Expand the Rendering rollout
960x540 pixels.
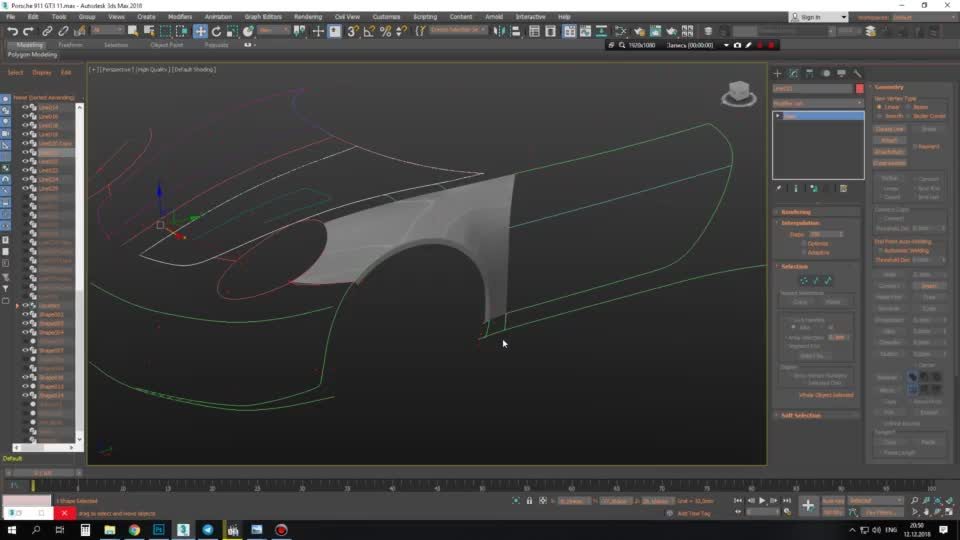(x=796, y=212)
